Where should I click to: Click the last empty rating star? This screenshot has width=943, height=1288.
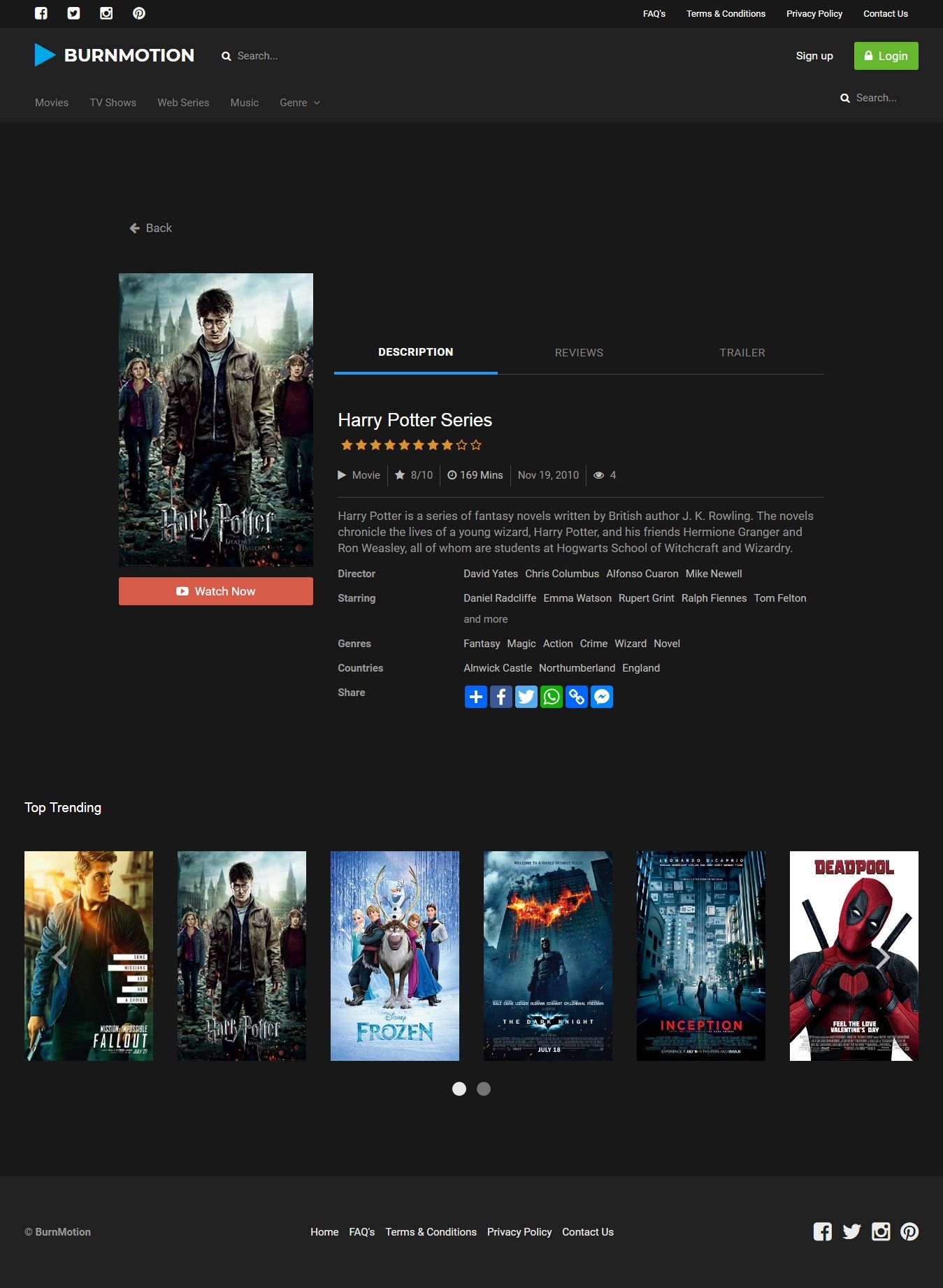[x=476, y=445]
